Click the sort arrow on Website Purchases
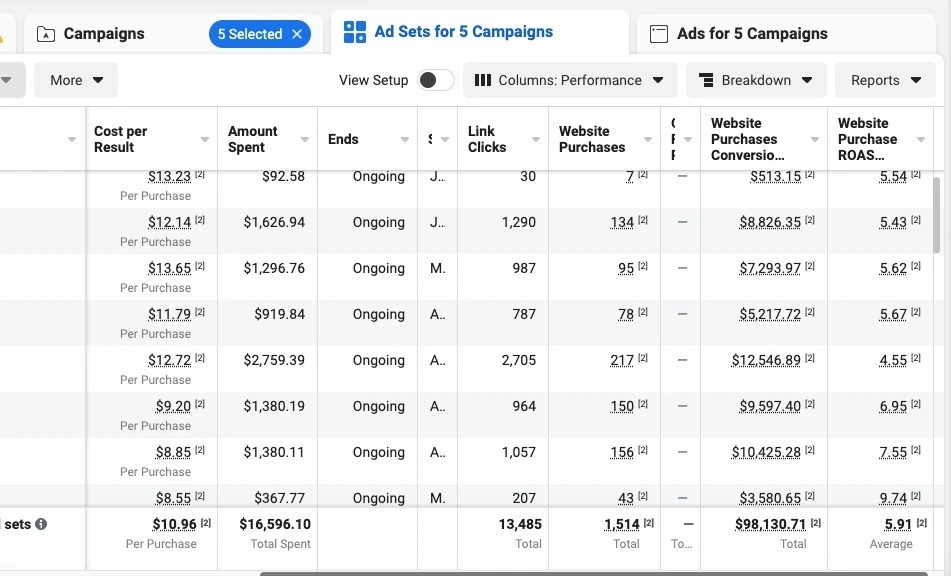This screenshot has width=951, height=576. [x=648, y=140]
